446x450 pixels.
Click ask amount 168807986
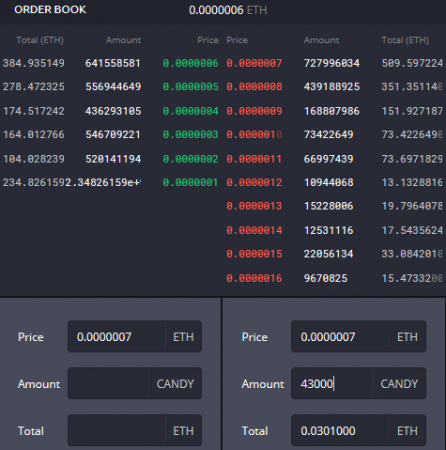click(332, 111)
